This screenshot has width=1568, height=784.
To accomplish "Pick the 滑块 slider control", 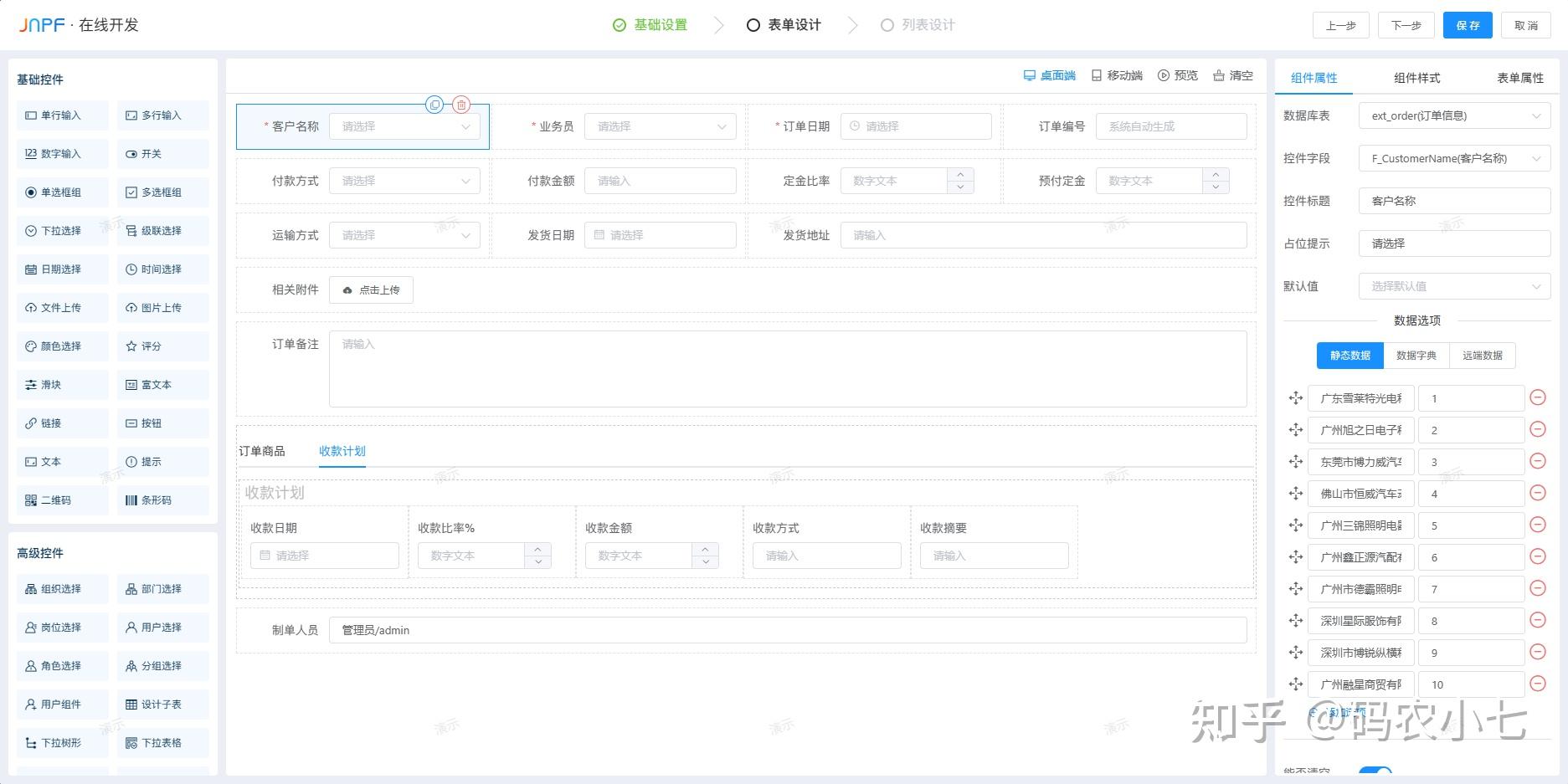I will (63, 385).
